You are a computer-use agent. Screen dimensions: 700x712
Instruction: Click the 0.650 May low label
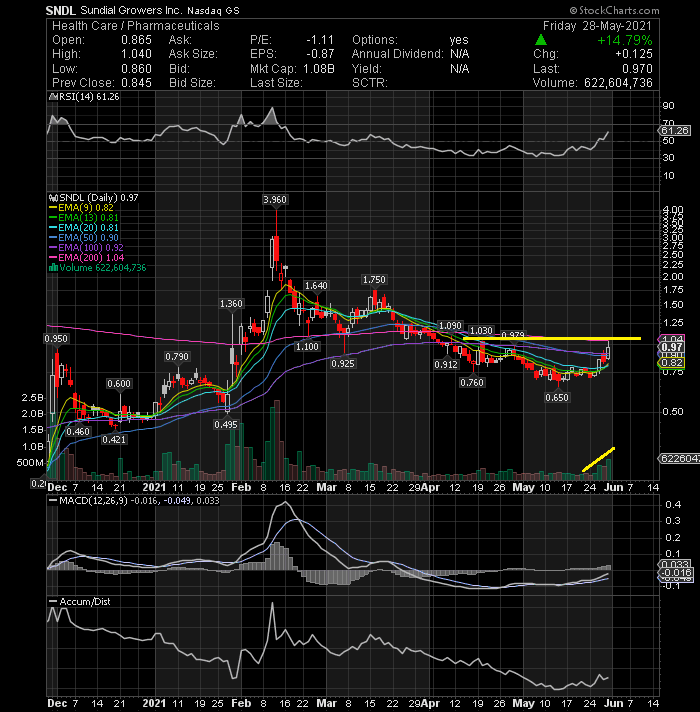point(557,398)
